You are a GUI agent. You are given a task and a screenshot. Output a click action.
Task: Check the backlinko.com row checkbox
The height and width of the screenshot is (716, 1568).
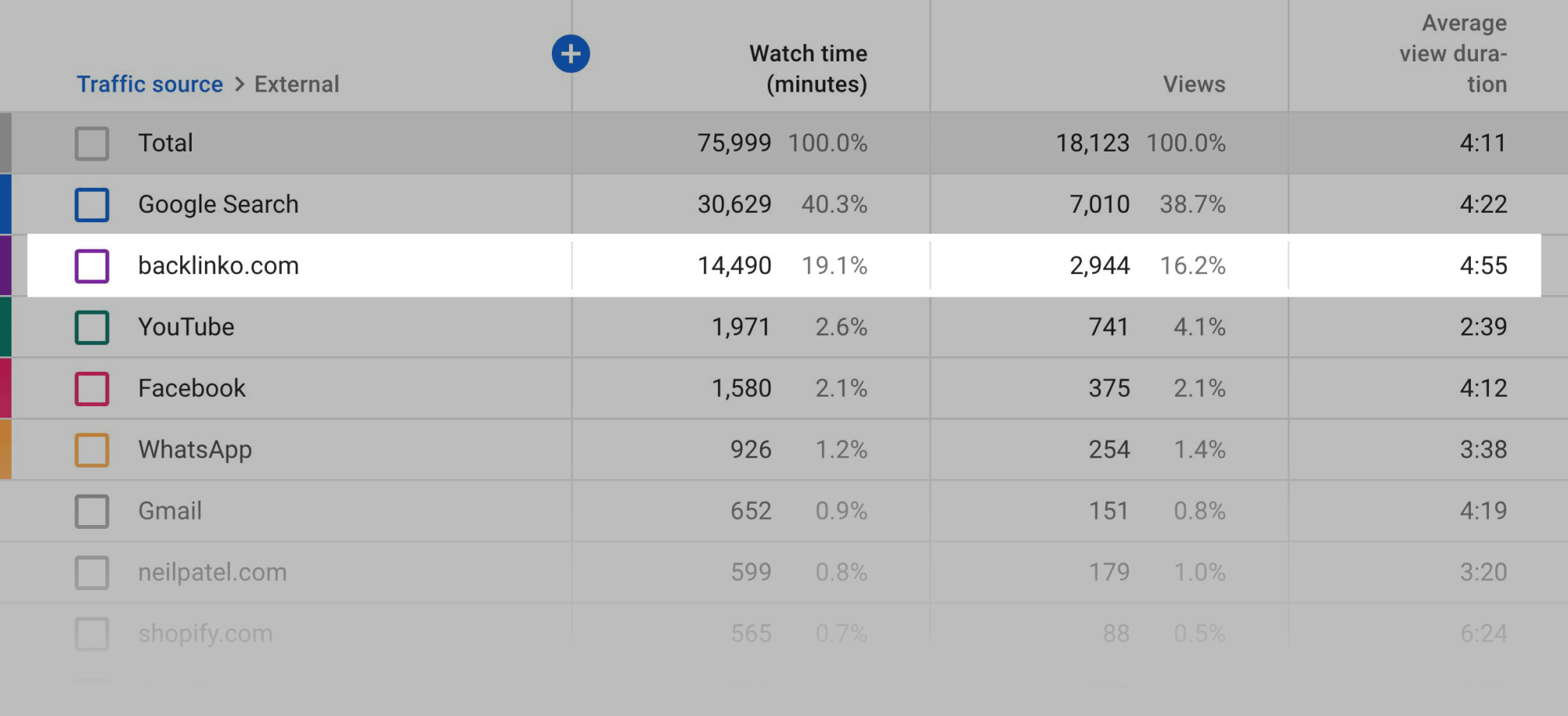tap(92, 266)
